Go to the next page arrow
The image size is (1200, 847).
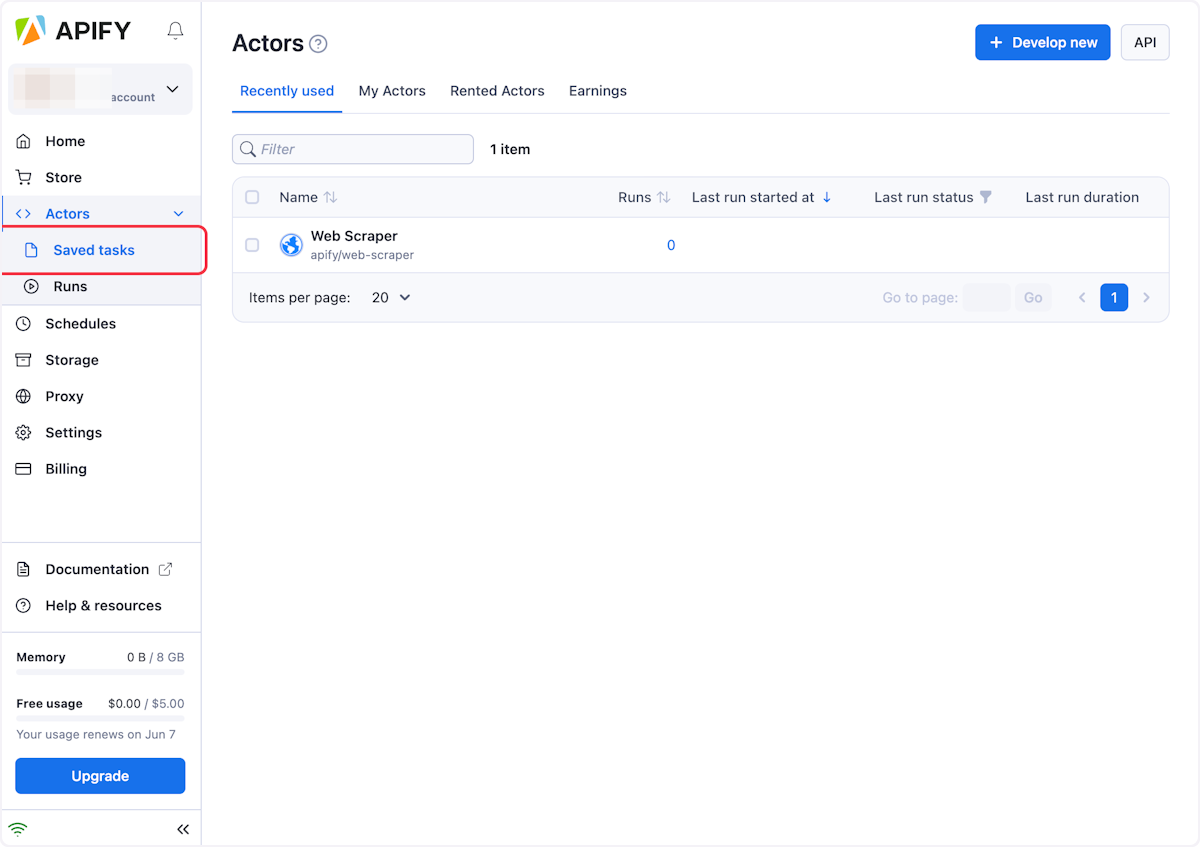click(1147, 297)
